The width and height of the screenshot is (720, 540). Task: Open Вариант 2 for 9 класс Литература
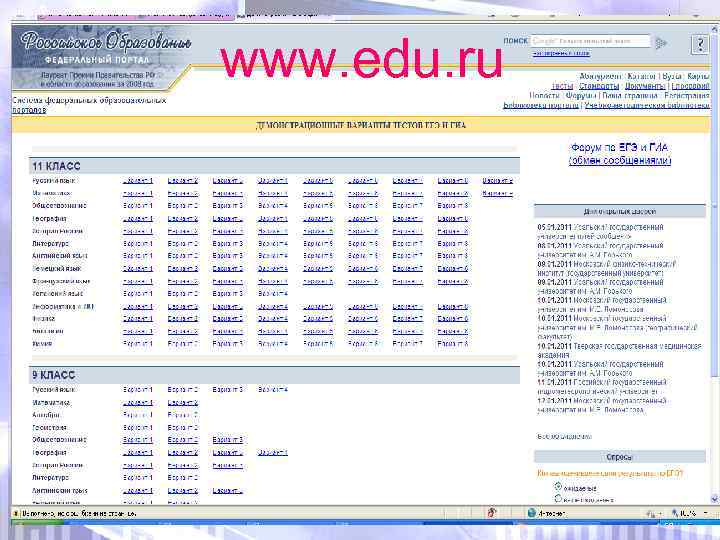point(183,478)
